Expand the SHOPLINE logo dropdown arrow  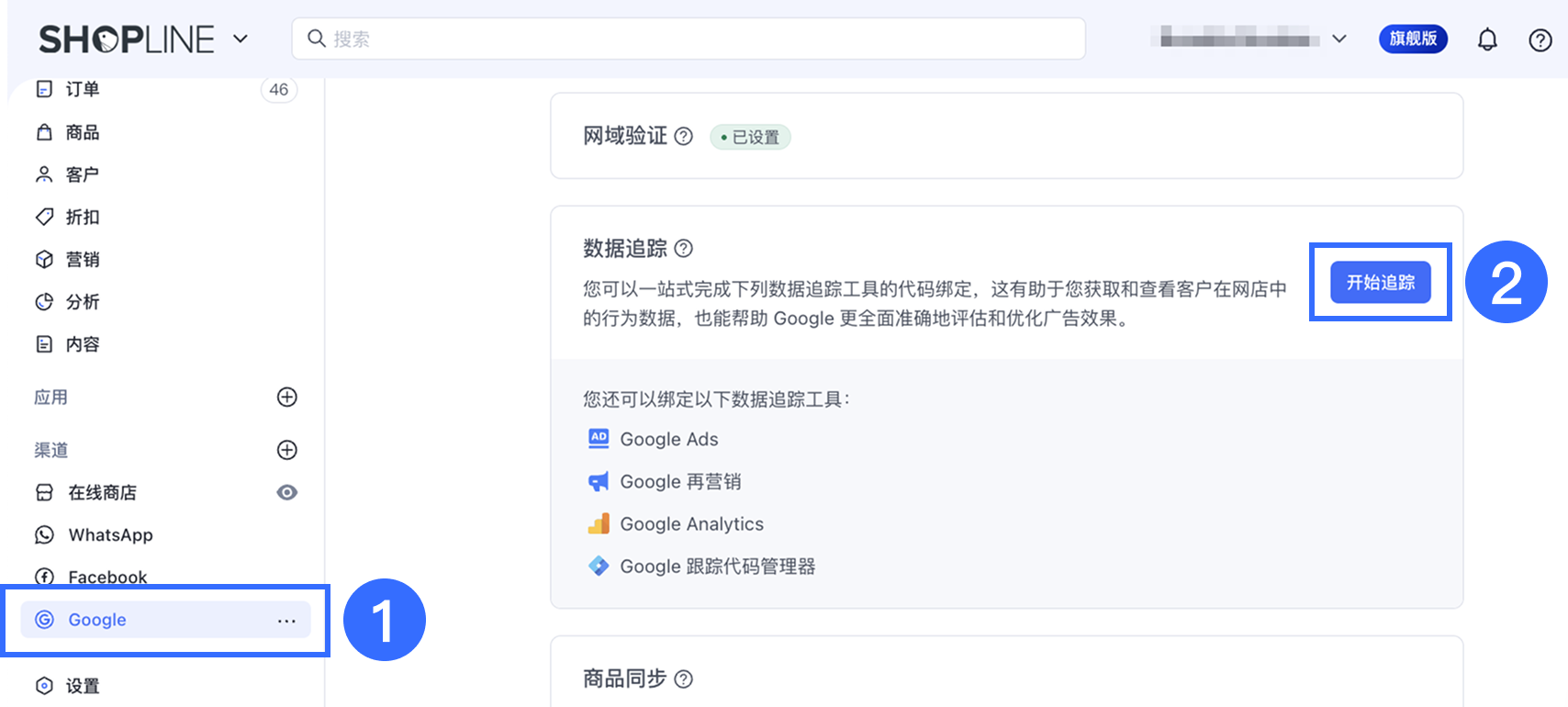(241, 39)
